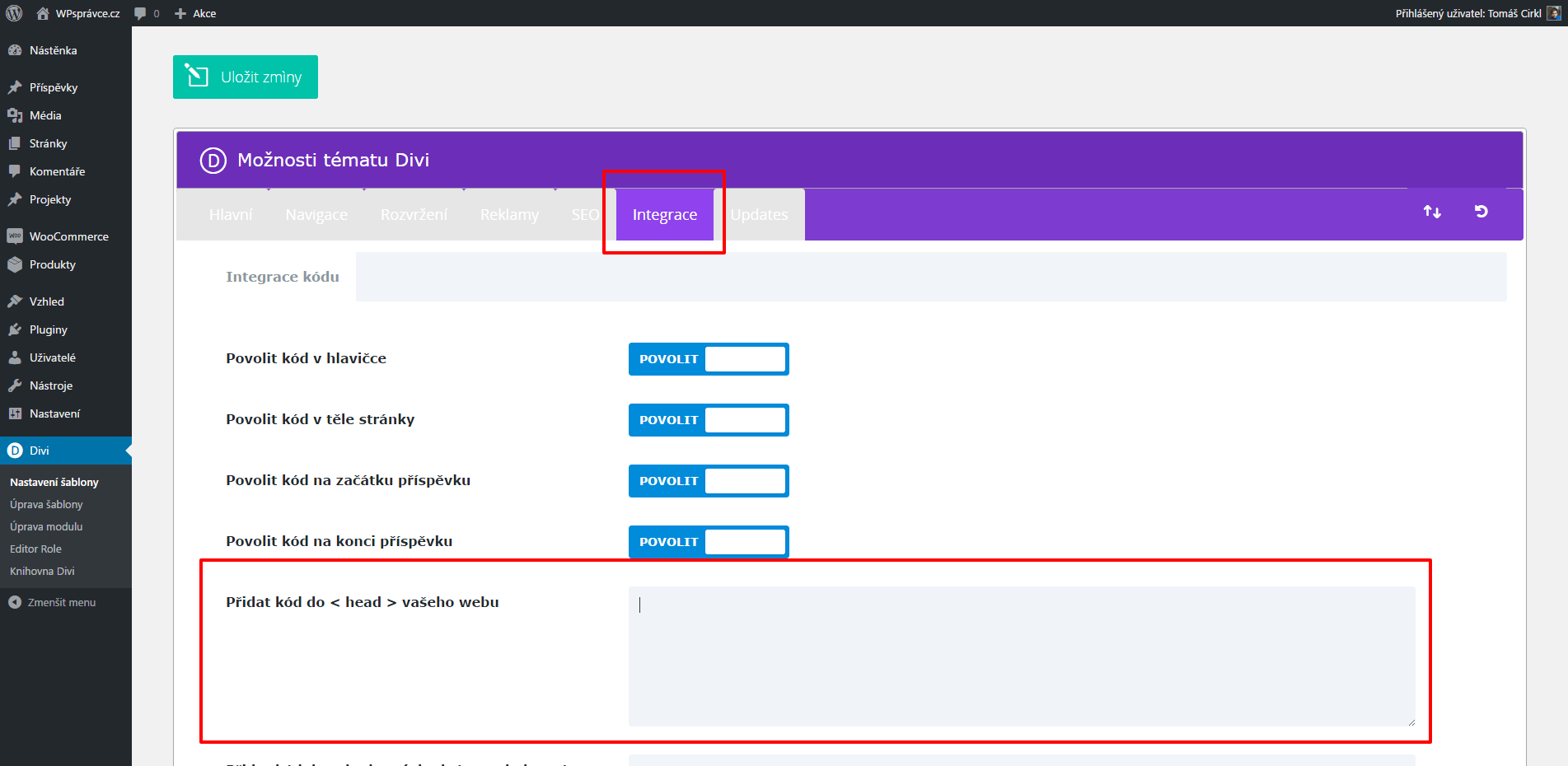Open the Tomáš Cirkl user account menu
Image resolution: width=1568 pixels, height=766 pixels.
(1478, 13)
